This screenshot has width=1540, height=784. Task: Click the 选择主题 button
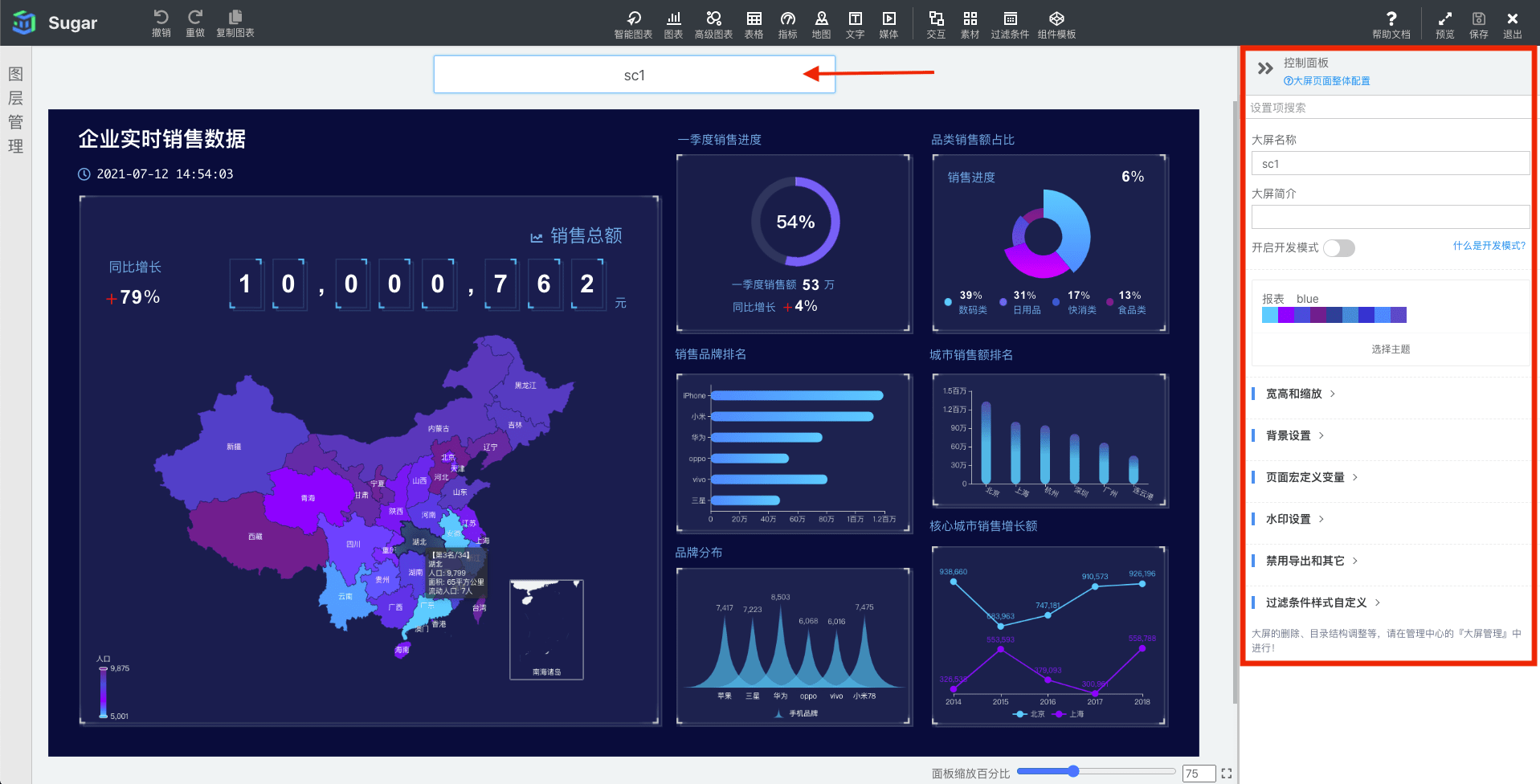point(1390,349)
